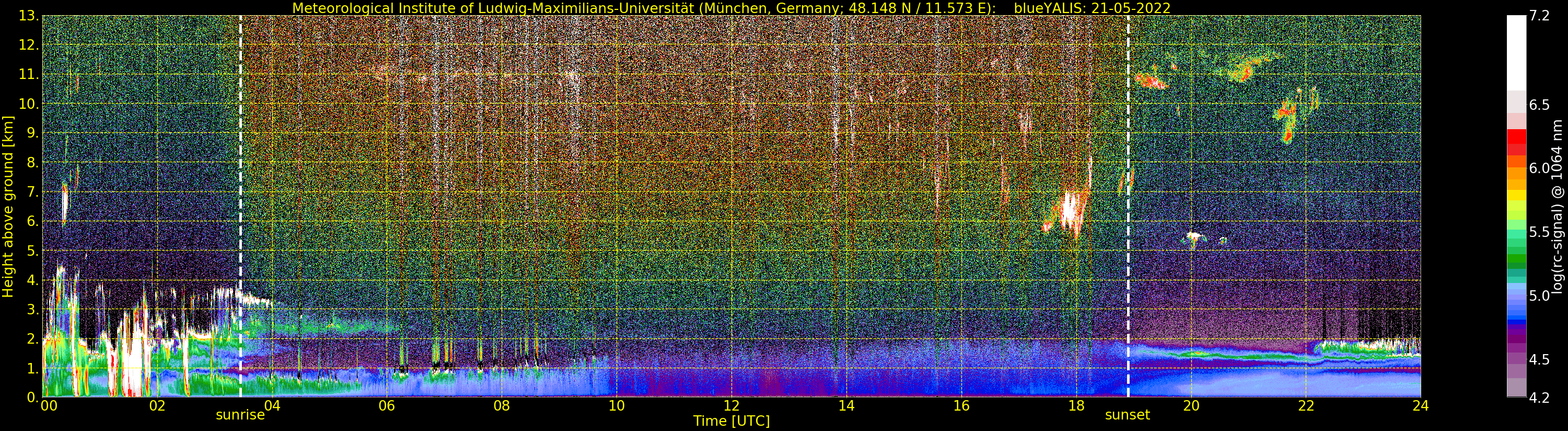Click the time tick label 02
The image size is (1568, 431).
157,406
